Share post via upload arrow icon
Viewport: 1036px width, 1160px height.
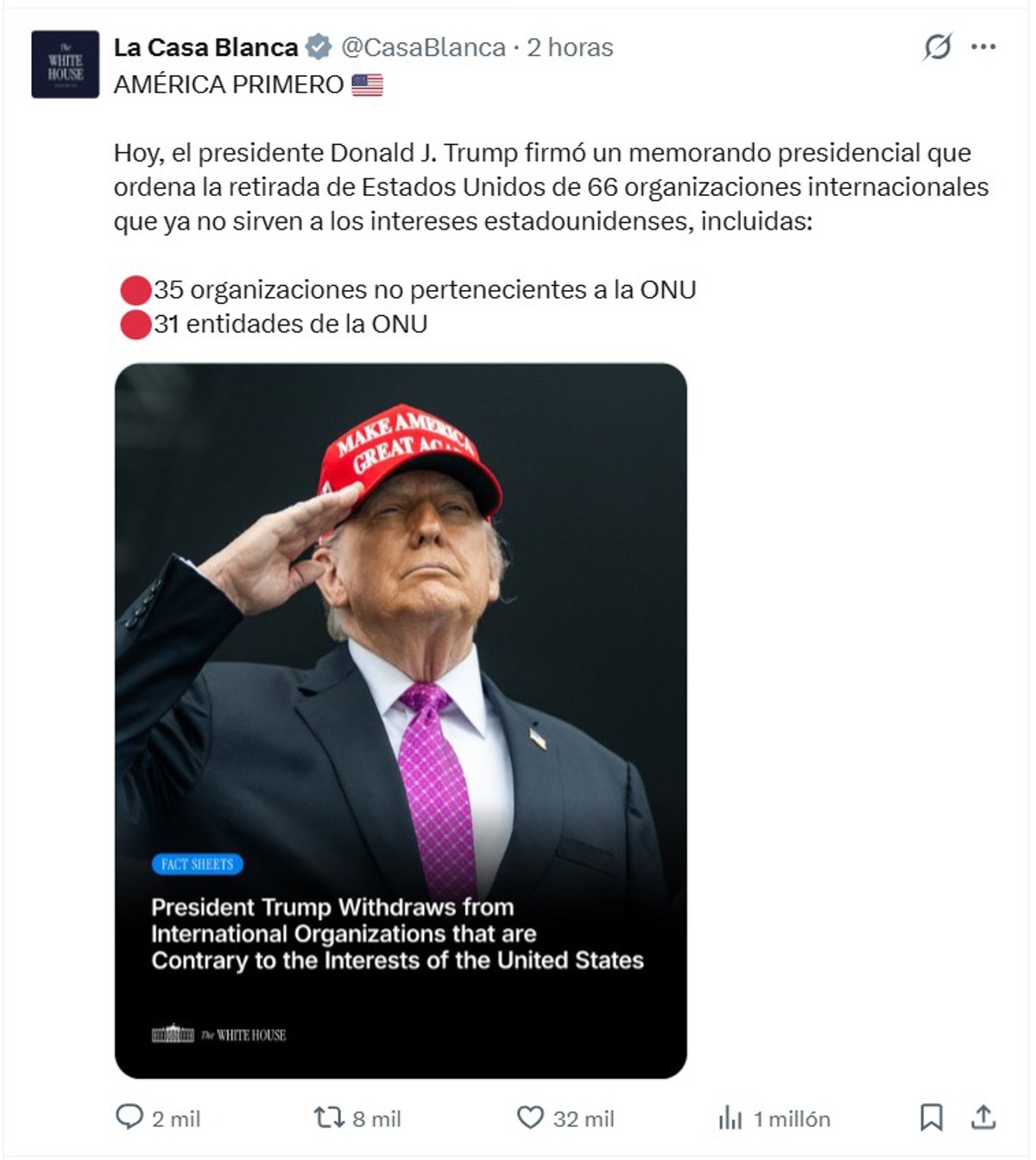[x=983, y=1117]
